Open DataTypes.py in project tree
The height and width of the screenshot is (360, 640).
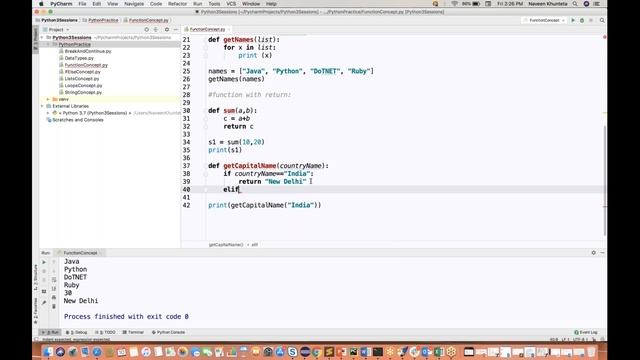[79, 58]
